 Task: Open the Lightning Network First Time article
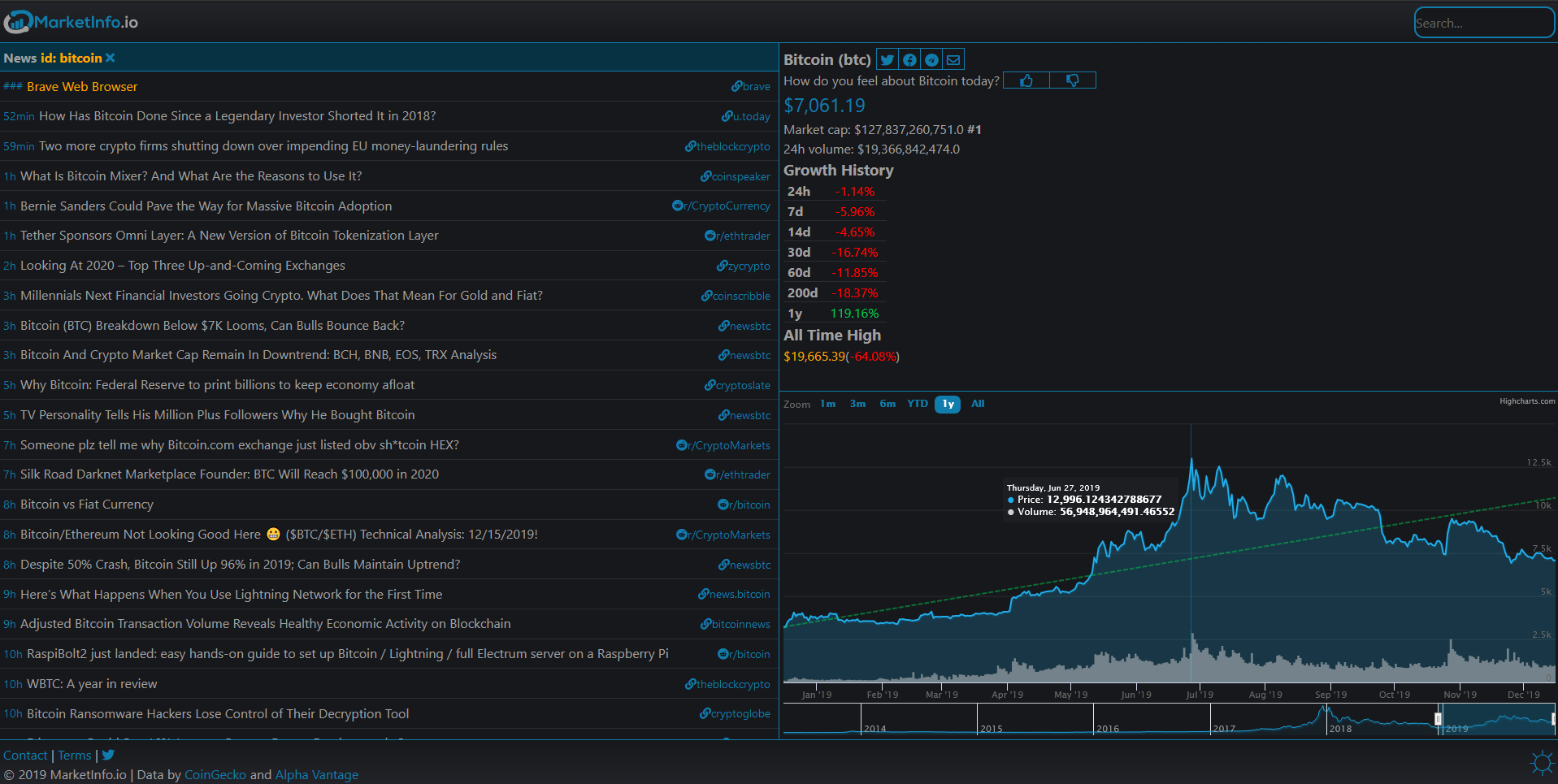[x=232, y=595]
